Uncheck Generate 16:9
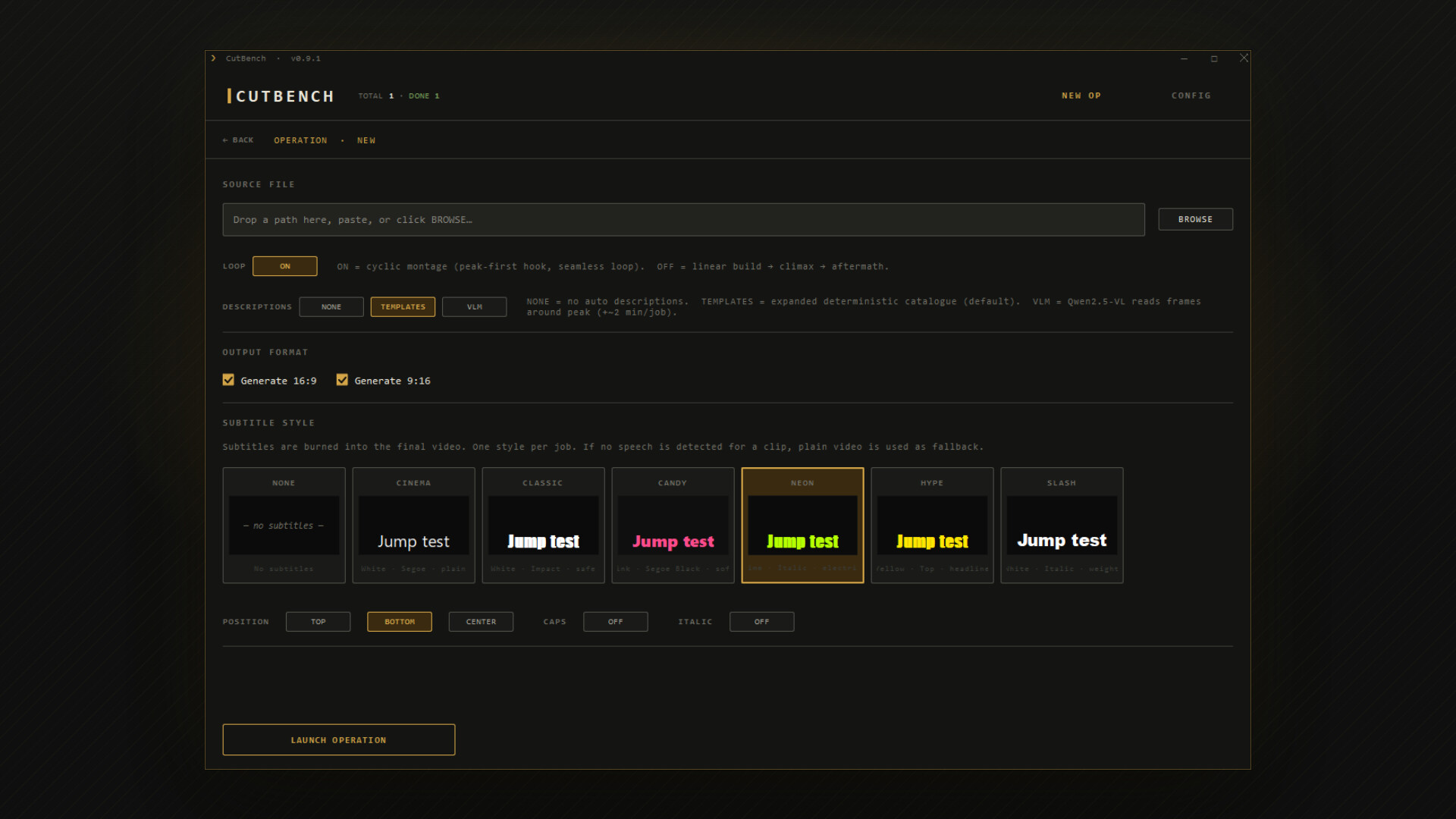The image size is (1456, 819). click(x=228, y=380)
